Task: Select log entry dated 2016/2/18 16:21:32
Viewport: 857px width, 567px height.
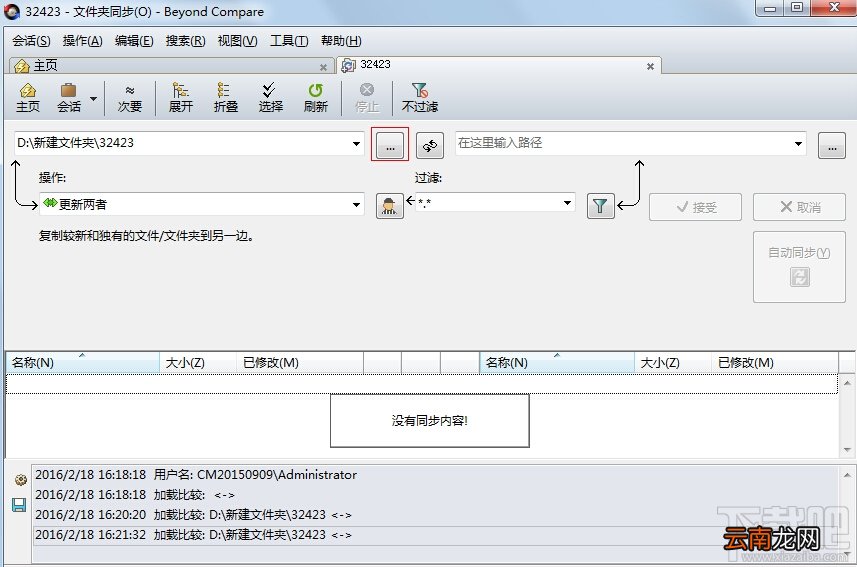Action: point(436,535)
